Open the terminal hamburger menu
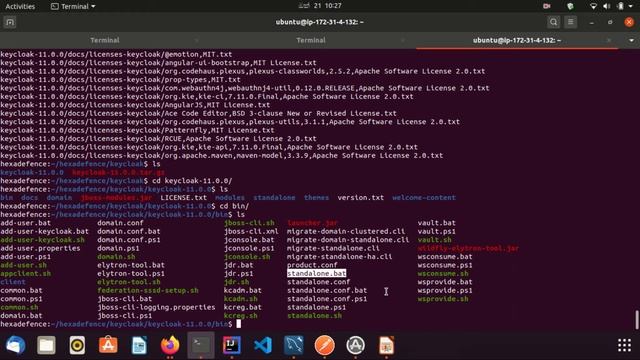 tap(571, 22)
